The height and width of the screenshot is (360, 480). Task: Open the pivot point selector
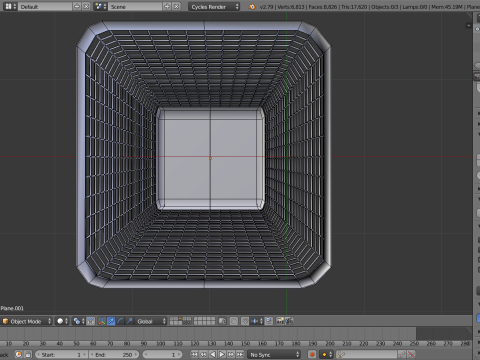coord(79,321)
